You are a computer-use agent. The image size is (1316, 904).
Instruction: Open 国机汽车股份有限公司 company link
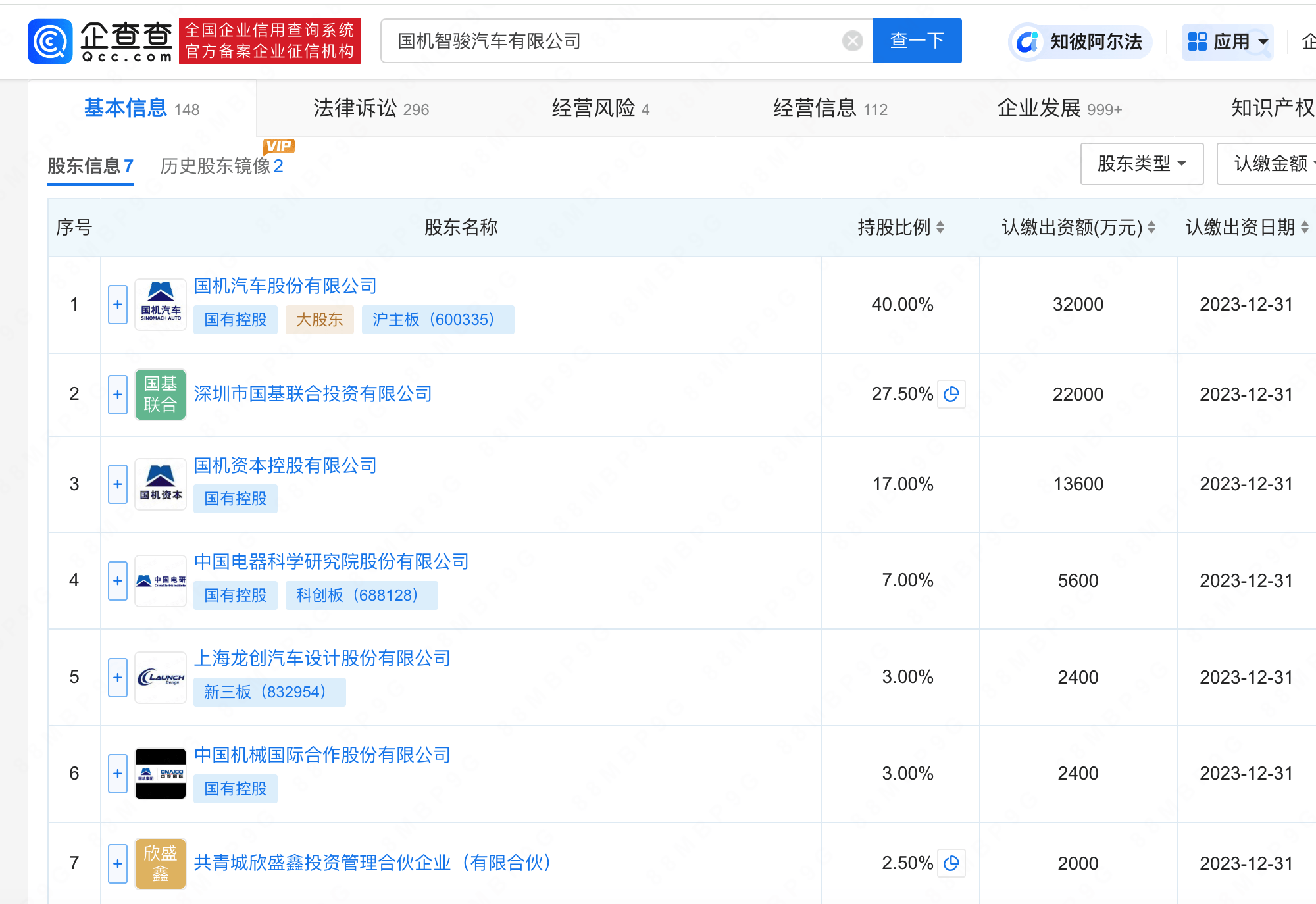pyautogui.click(x=286, y=286)
